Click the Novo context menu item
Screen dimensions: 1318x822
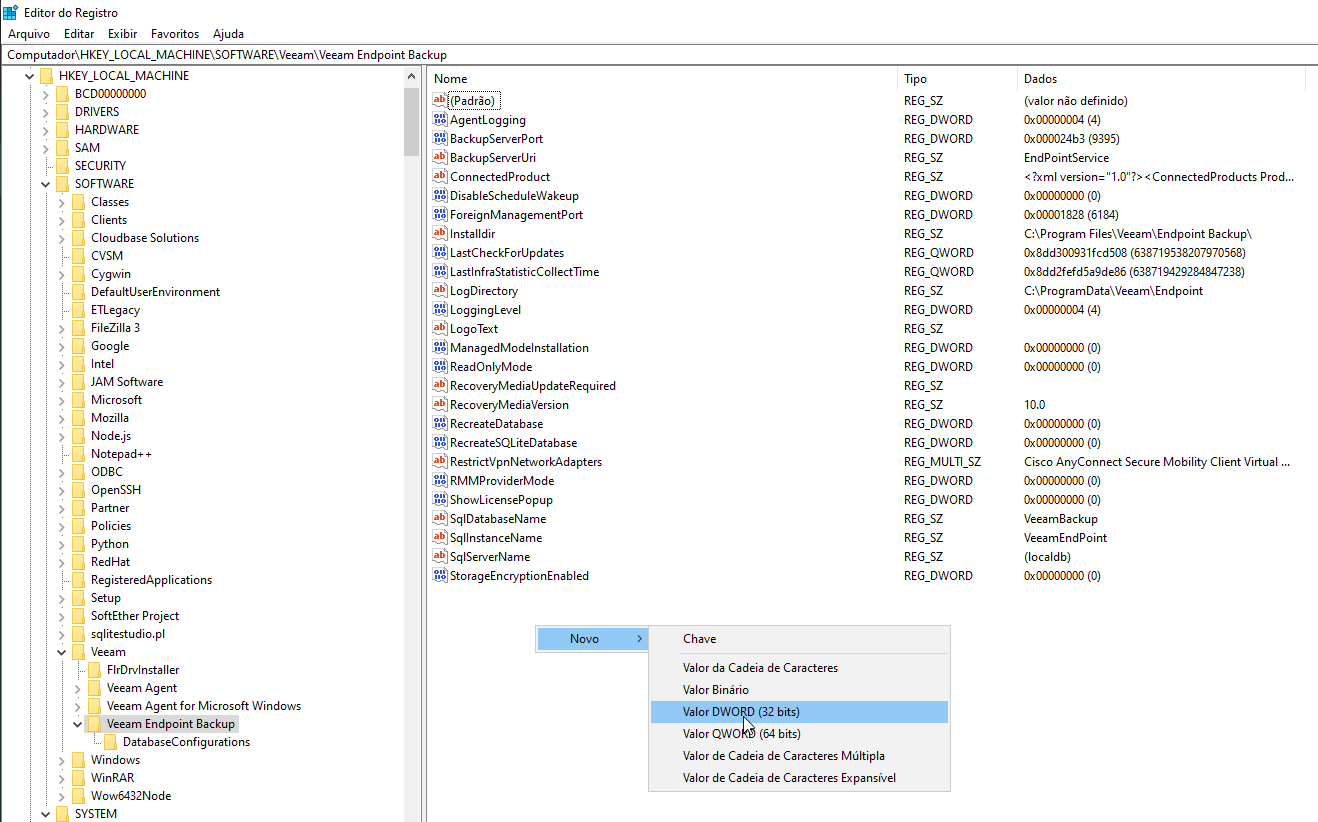[592, 639]
